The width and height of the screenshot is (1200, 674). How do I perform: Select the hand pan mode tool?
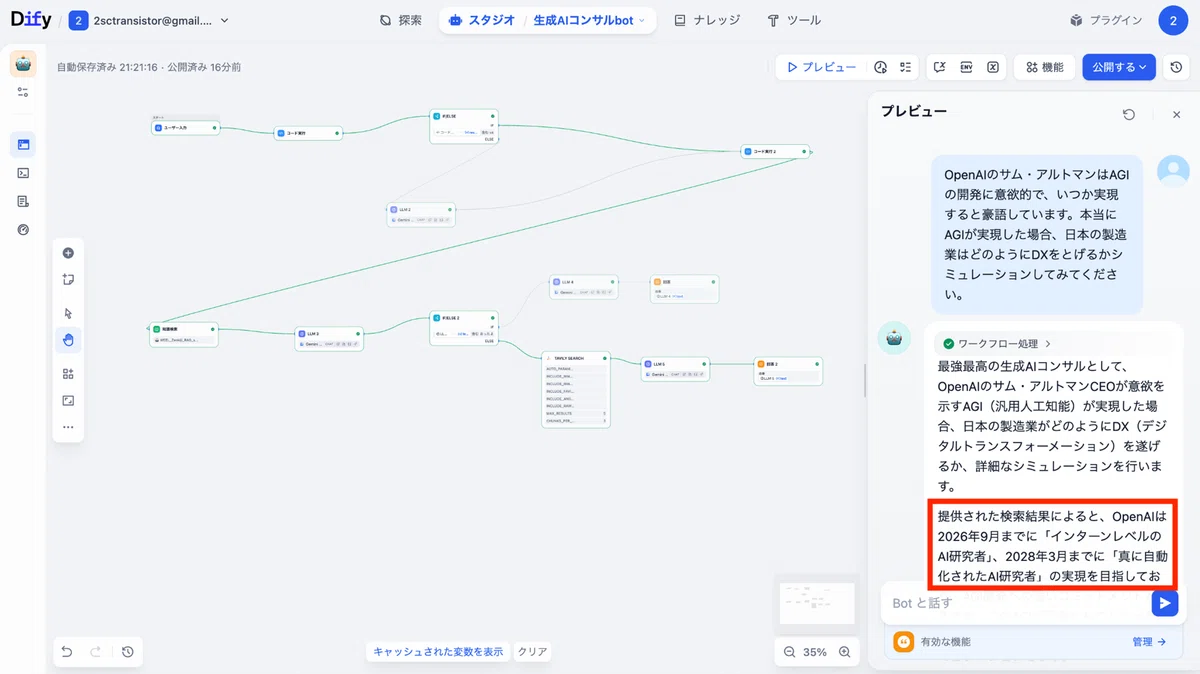click(x=68, y=340)
